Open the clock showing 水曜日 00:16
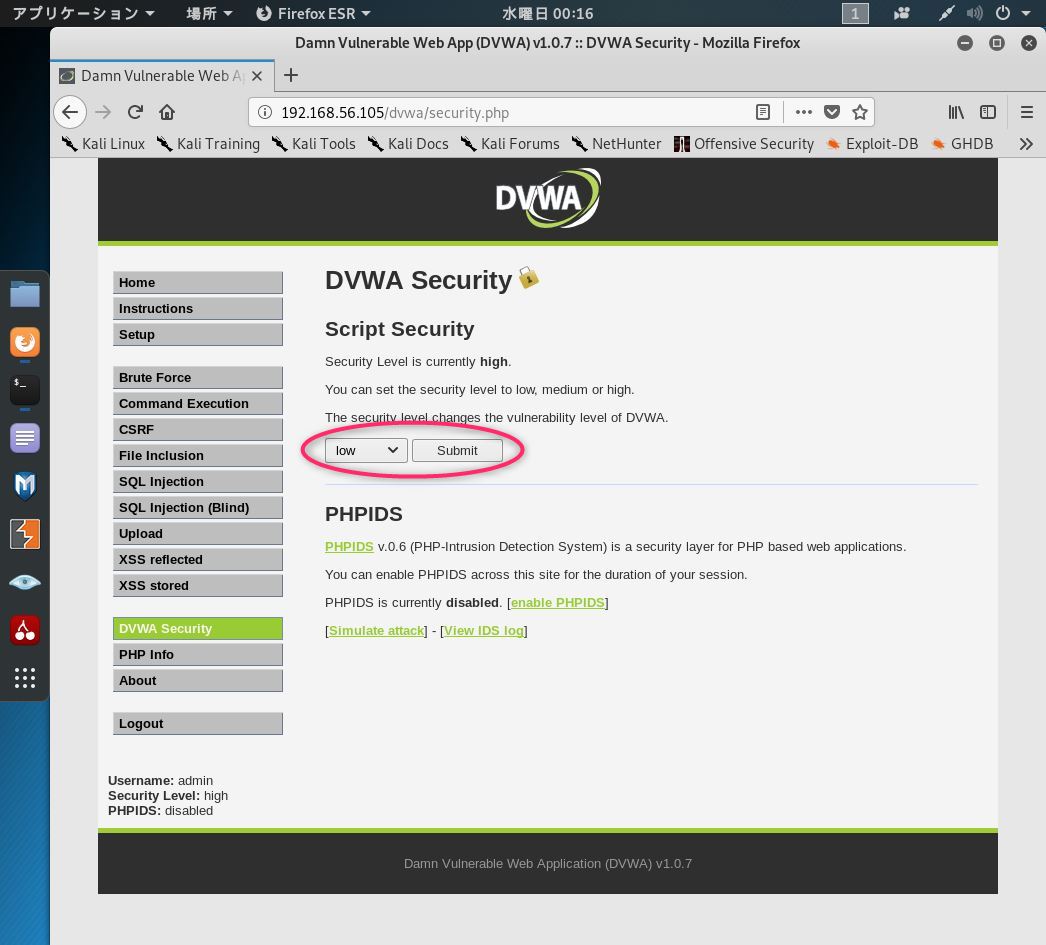 coord(547,13)
